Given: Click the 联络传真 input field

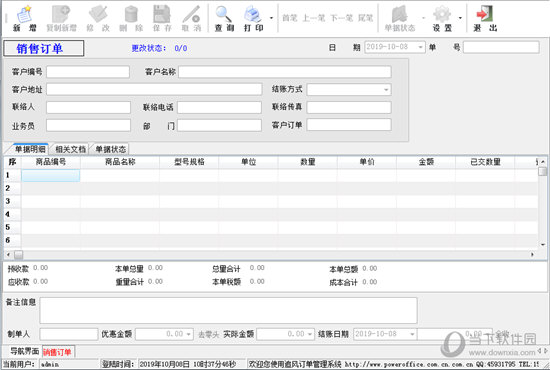Looking at the screenshot, I should [349, 107].
